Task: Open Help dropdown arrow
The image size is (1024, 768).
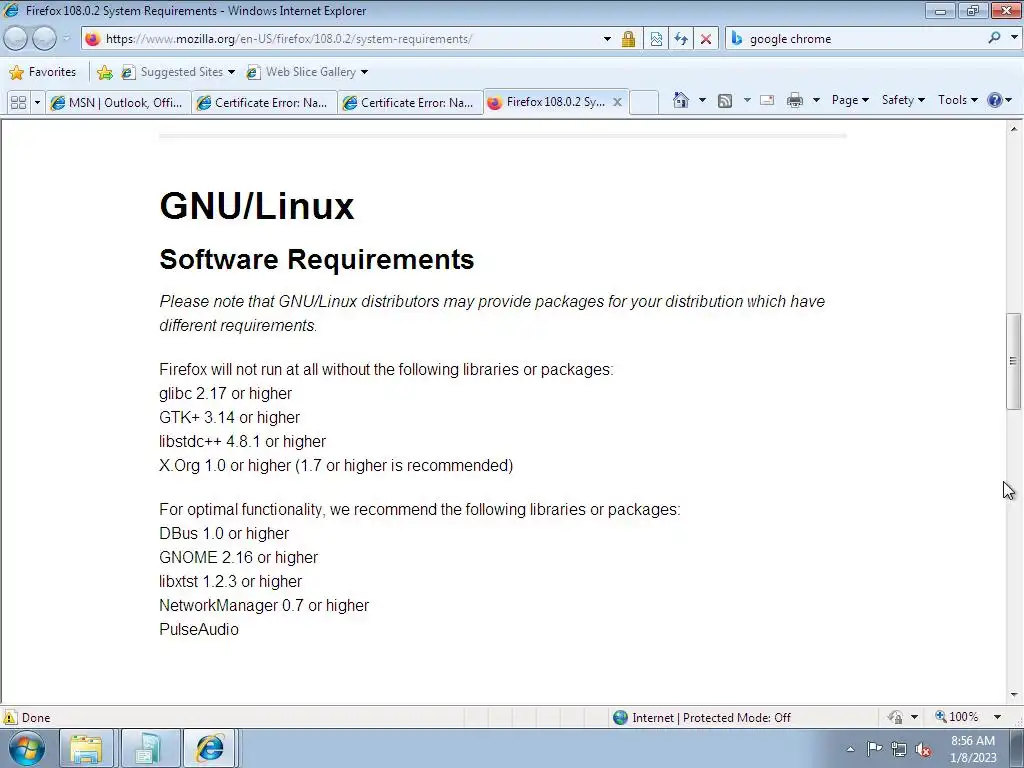Action: [x=1009, y=100]
